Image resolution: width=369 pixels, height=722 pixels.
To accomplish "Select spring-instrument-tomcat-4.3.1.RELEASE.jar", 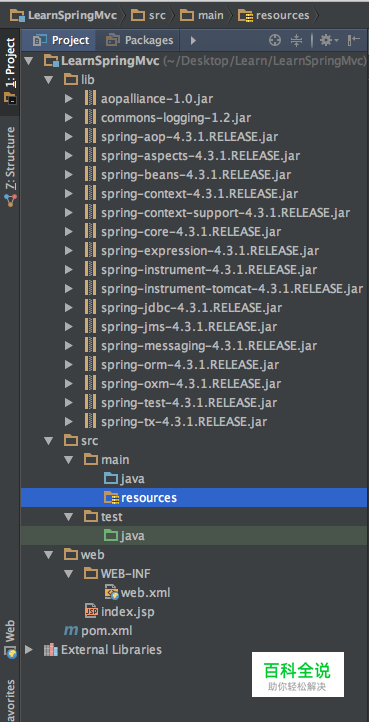I will tap(232, 289).
